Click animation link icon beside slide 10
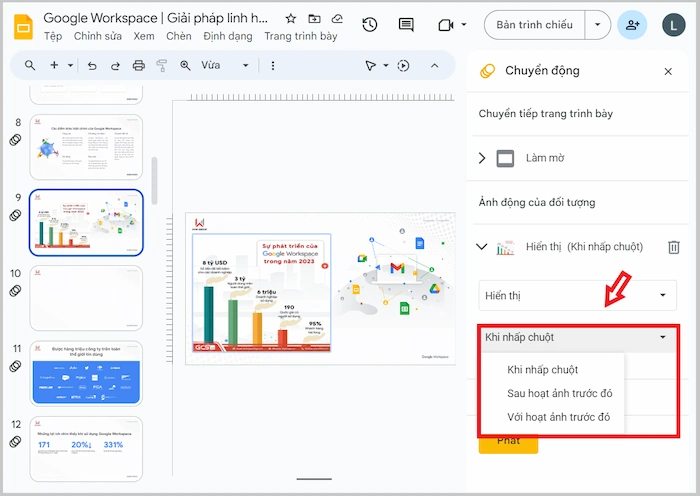The width and height of the screenshot is (700, 496). click(x=15, y=291)
